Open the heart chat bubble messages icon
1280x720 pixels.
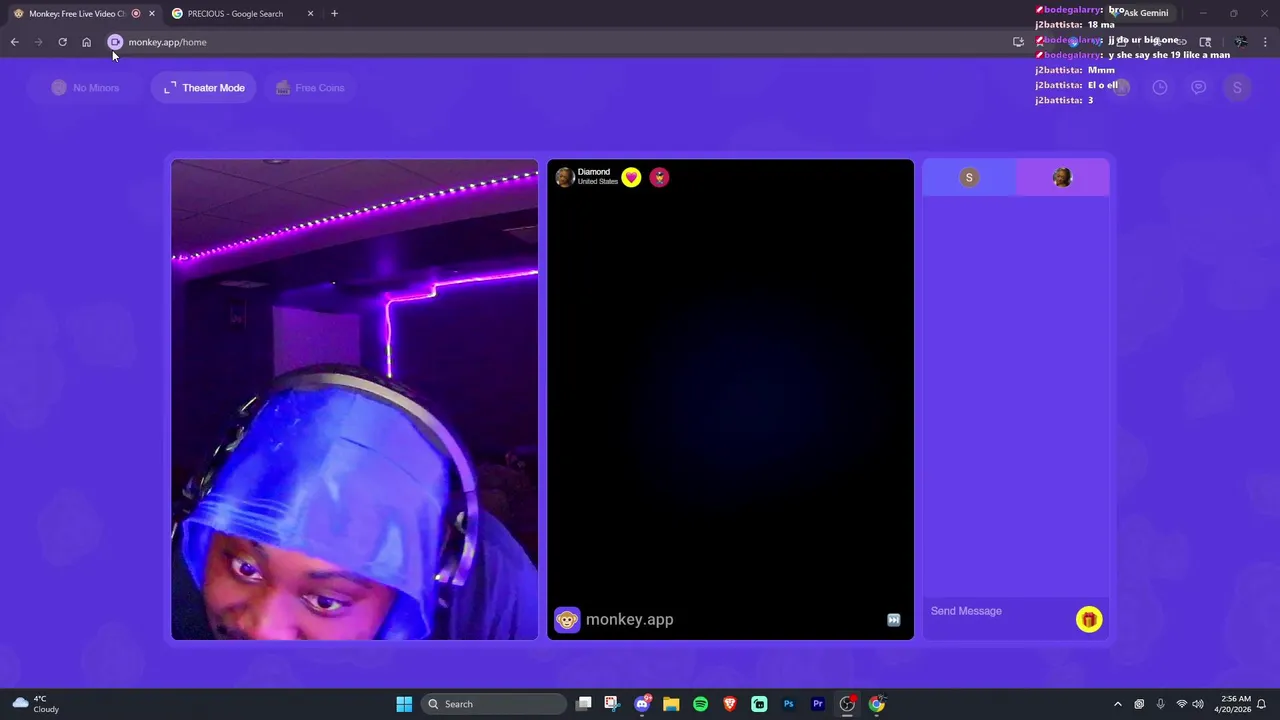pos(1198,88)
